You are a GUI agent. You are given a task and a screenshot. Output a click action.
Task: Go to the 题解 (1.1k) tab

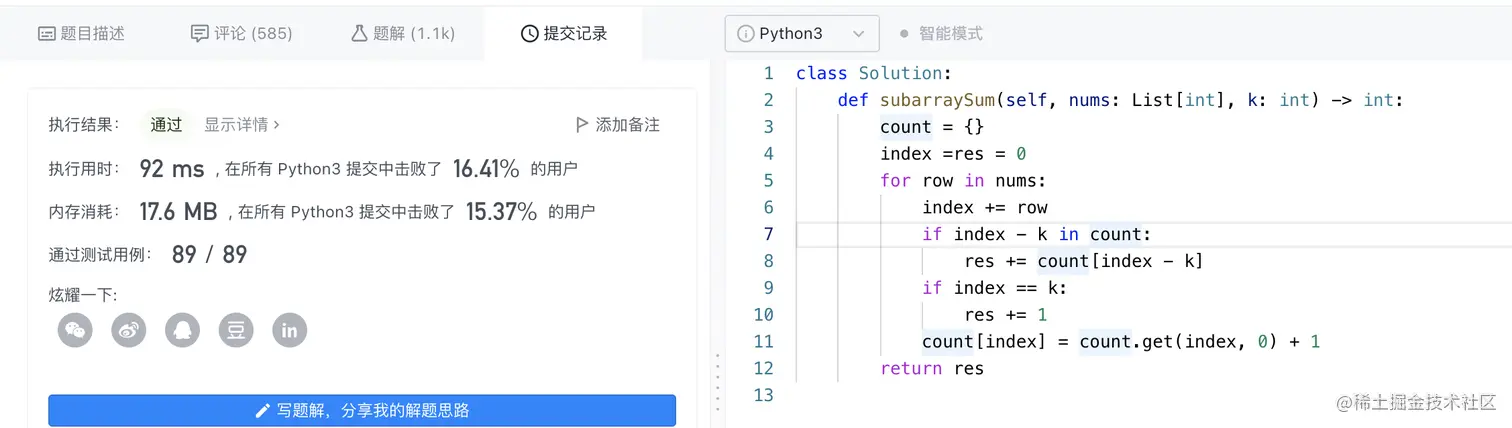(403, 34)
